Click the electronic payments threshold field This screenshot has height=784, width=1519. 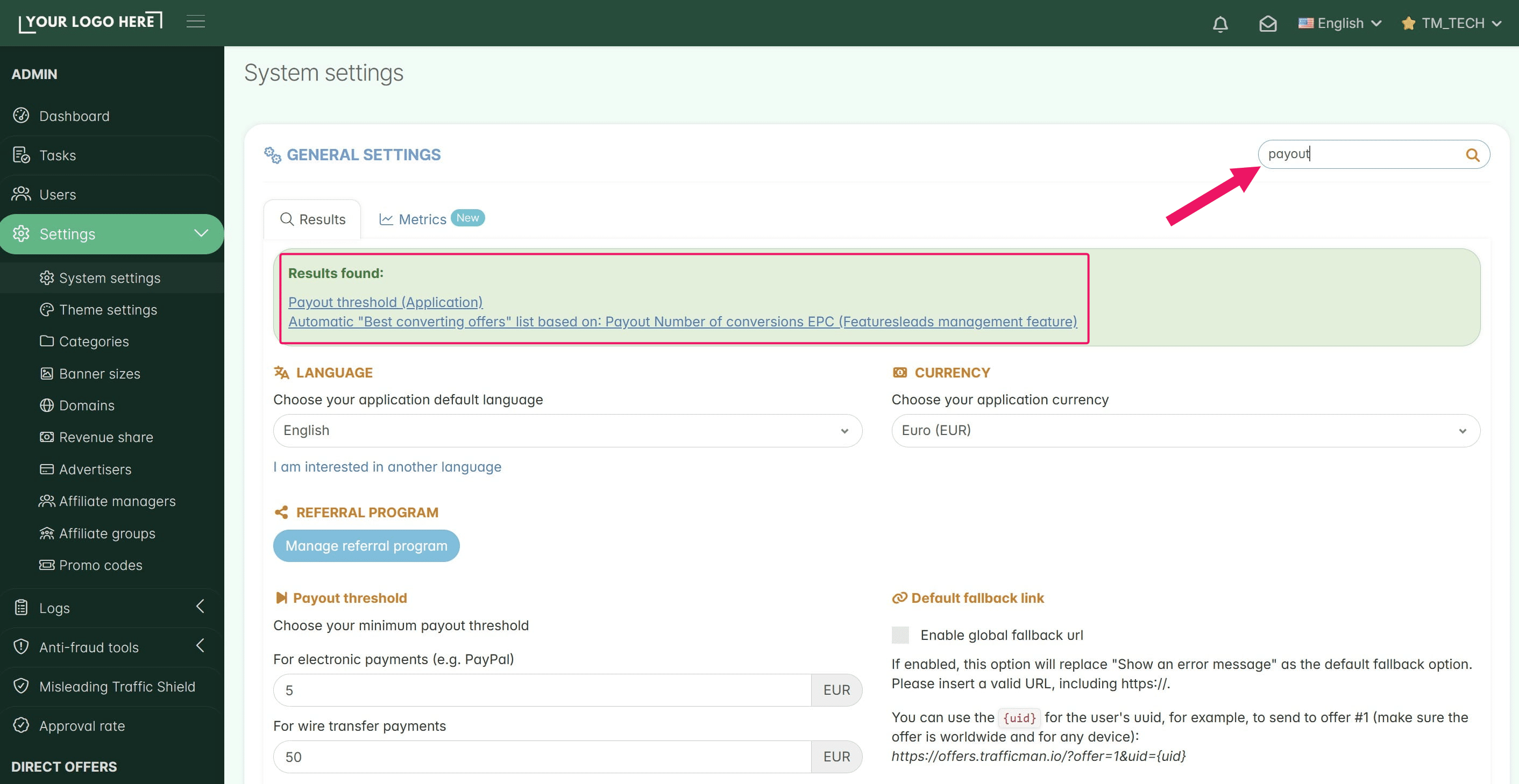[x=542, y=690]
